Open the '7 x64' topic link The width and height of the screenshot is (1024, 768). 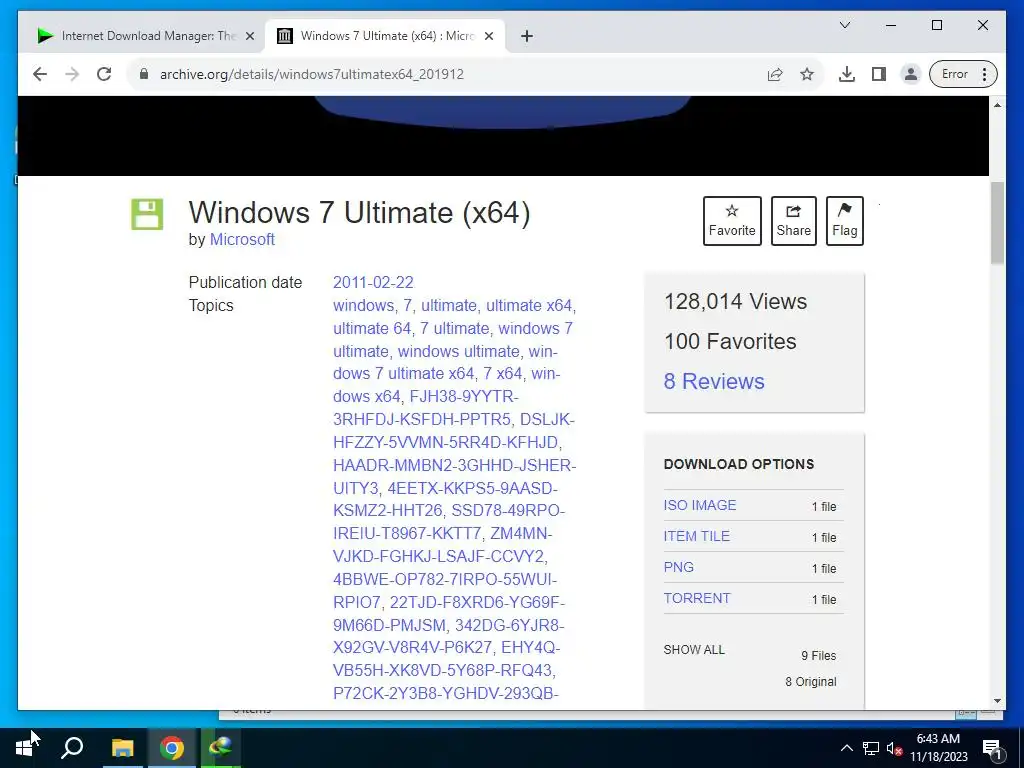pyautogui.click(x=503, y=374)
